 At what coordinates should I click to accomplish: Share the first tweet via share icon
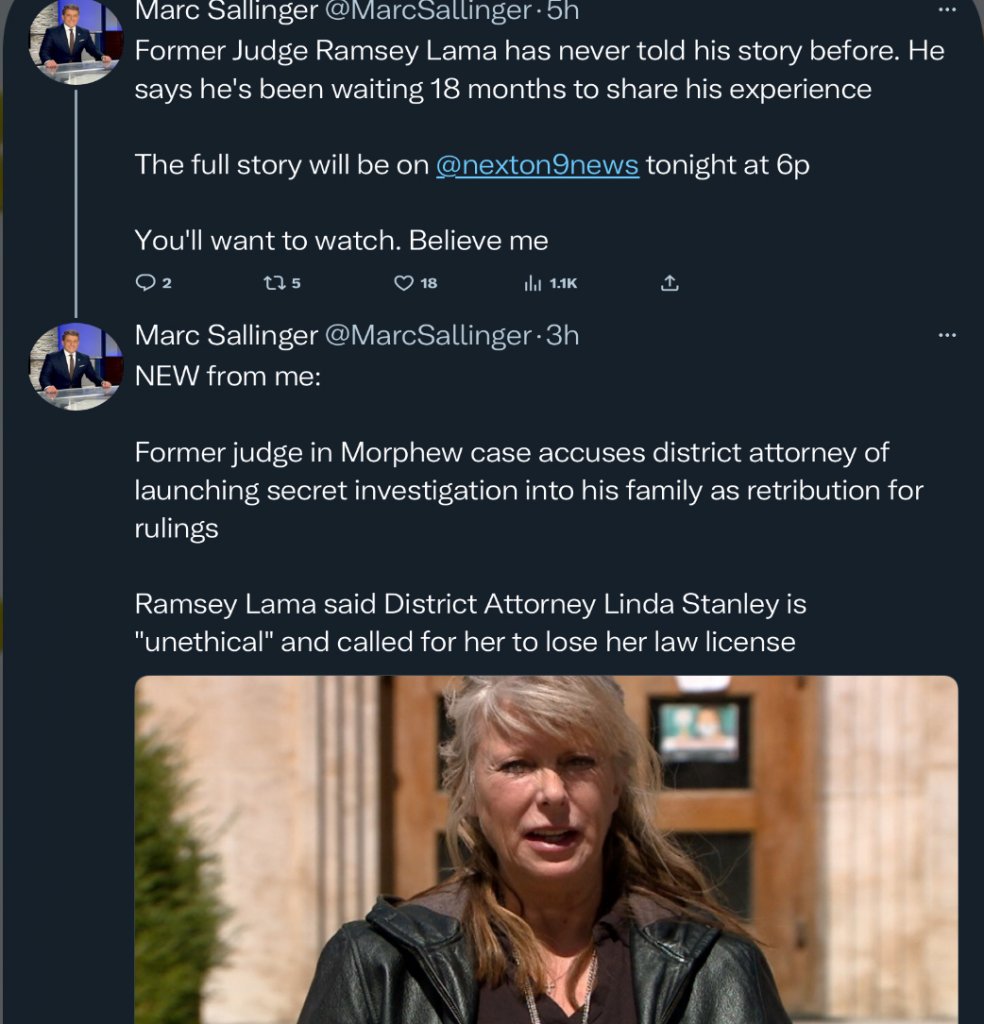point(670,283)
